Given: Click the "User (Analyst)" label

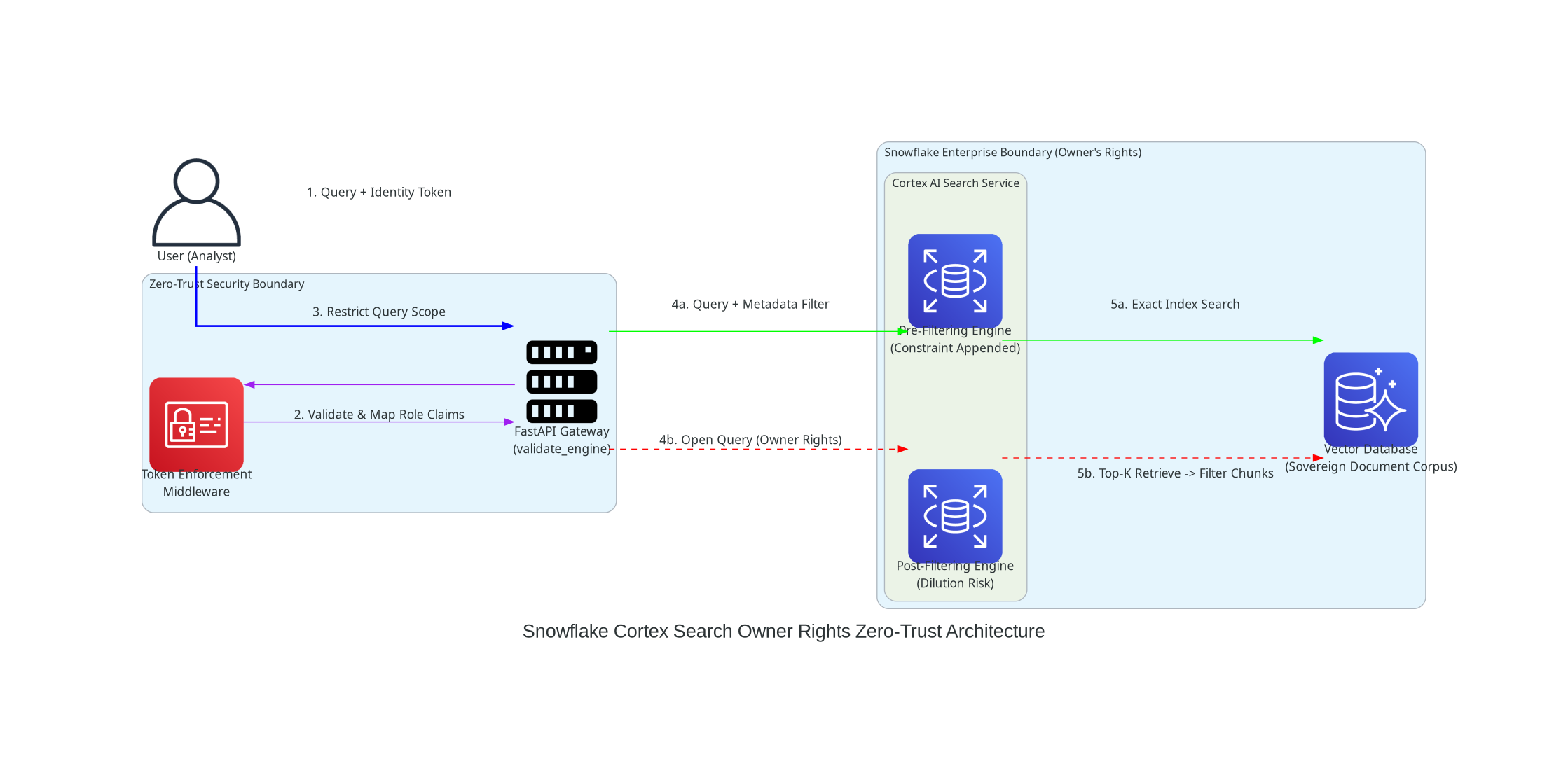Looking at the screenshot, I should click(196, 256).
